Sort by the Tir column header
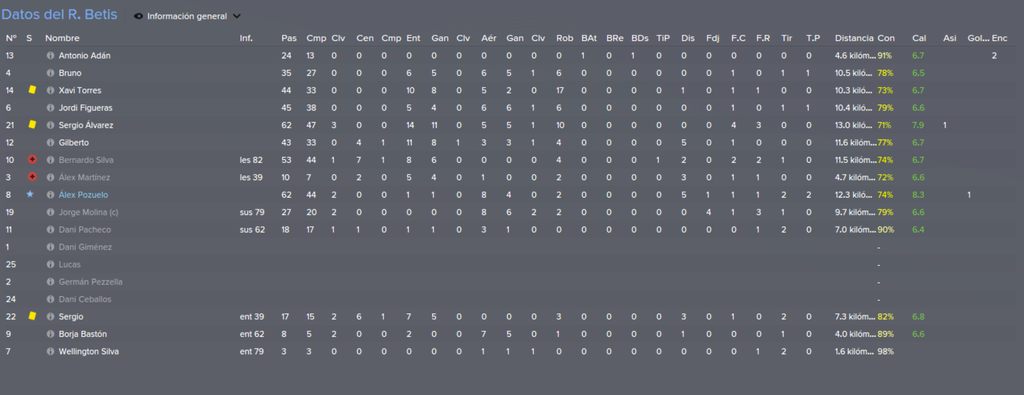 pyautogui.click(x=786, y=39)
